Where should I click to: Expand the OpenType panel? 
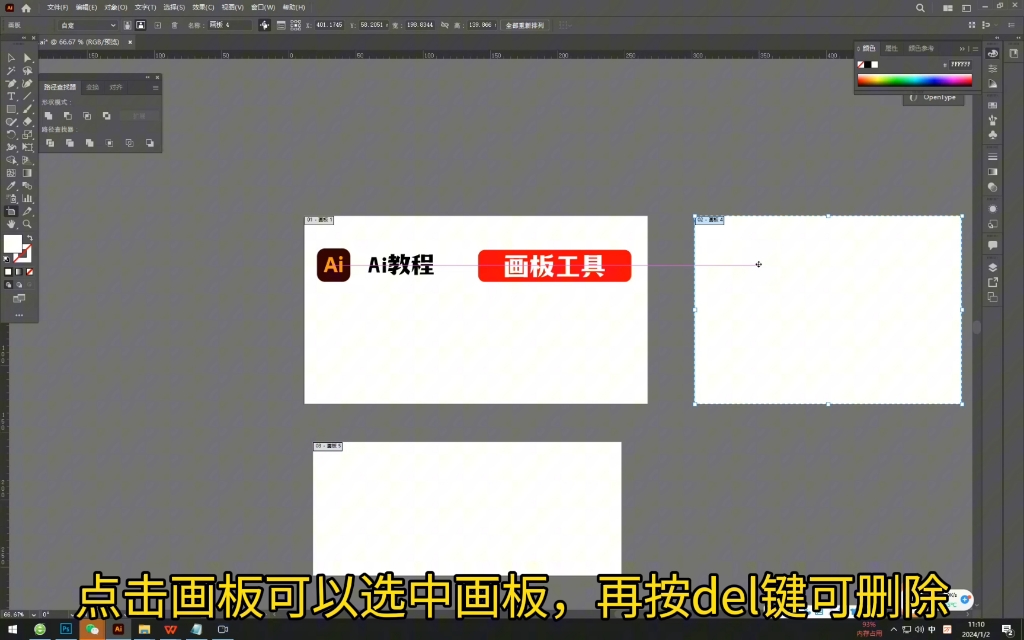(x=935, y=98)
